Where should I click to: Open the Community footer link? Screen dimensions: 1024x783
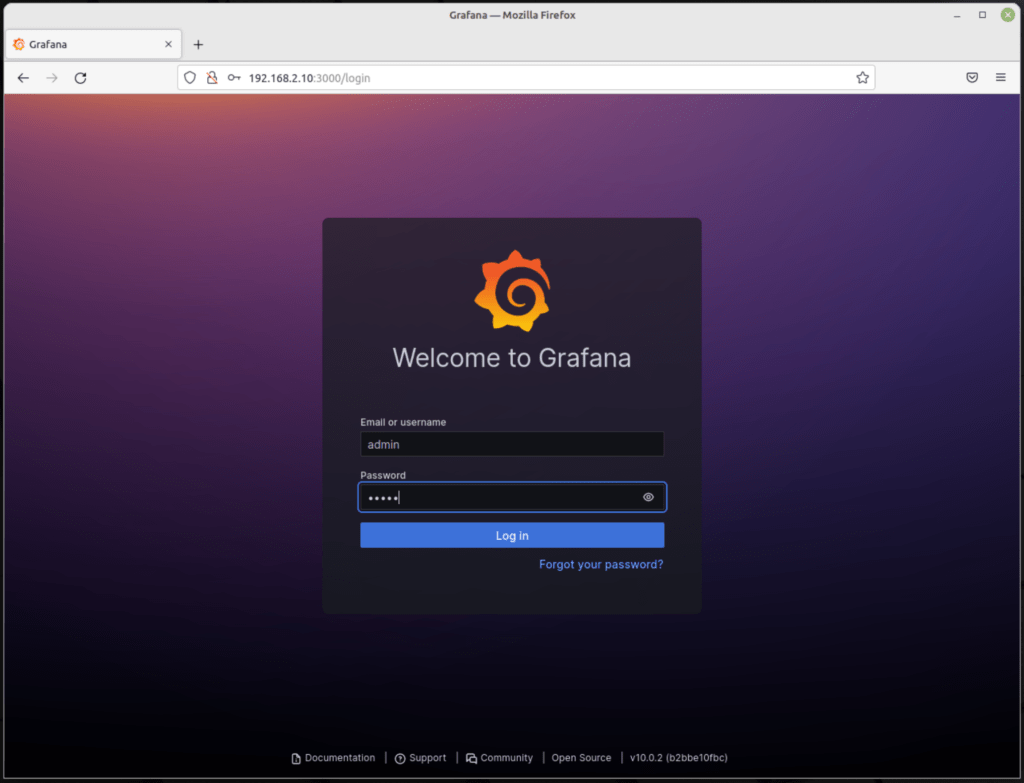tap(500, 758)
